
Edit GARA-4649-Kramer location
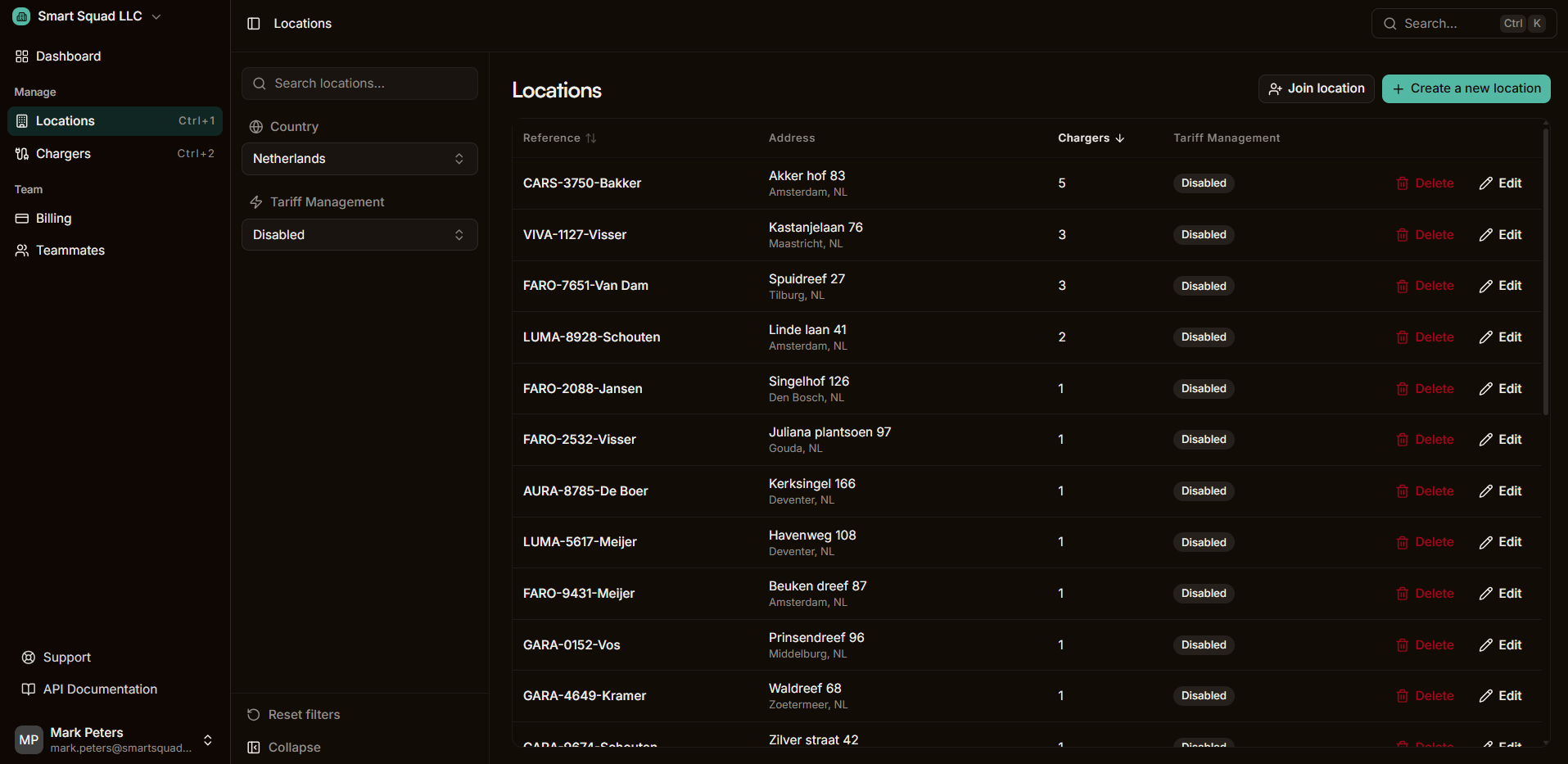coord(1500,696)
